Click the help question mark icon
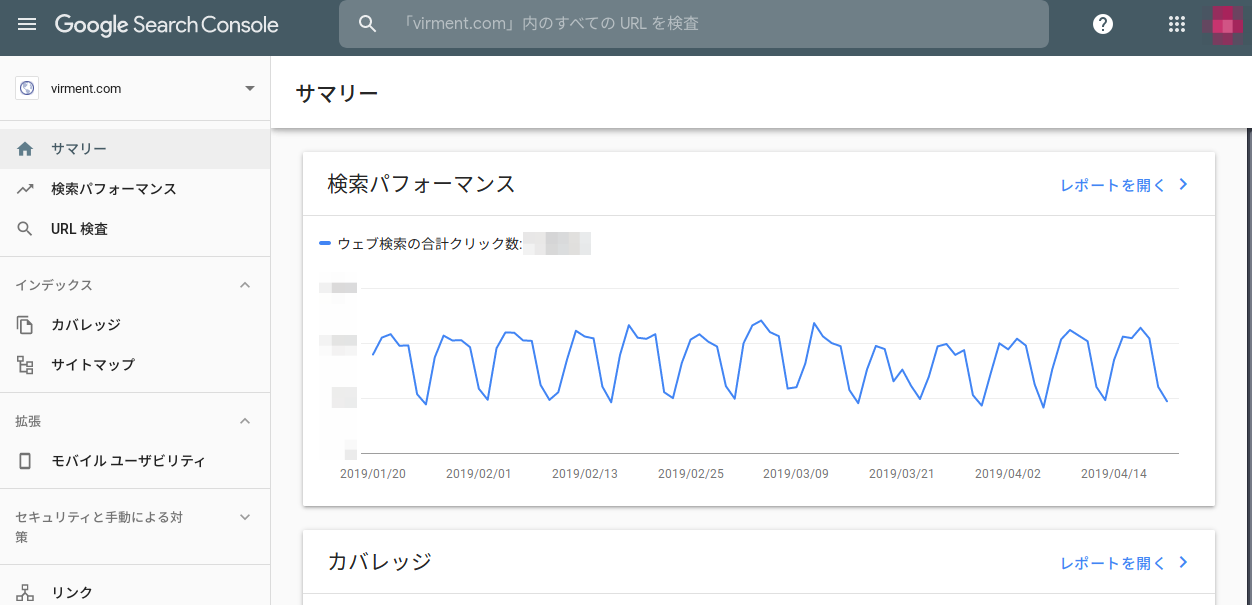1252x605 pixels. click(1103, 24)
